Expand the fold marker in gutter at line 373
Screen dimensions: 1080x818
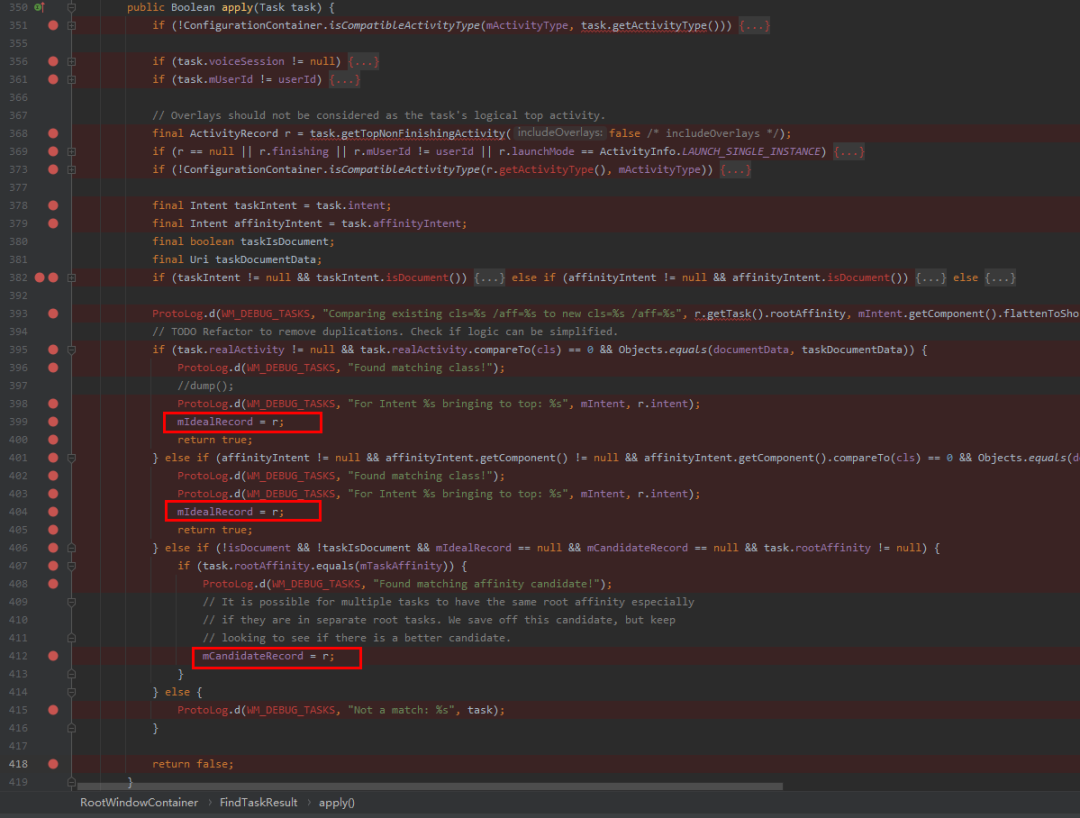coord(71,169)
